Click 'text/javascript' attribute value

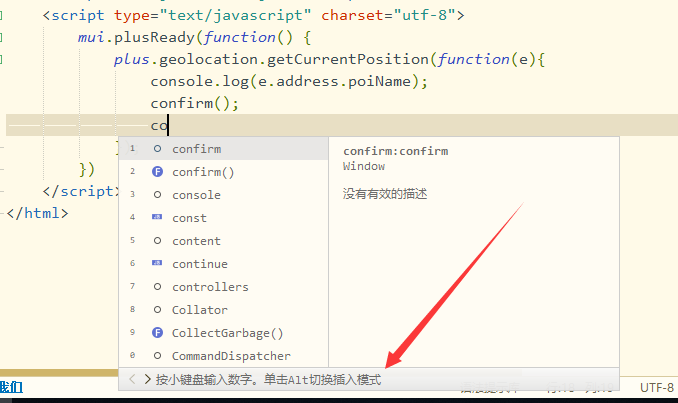pos(235,16)
